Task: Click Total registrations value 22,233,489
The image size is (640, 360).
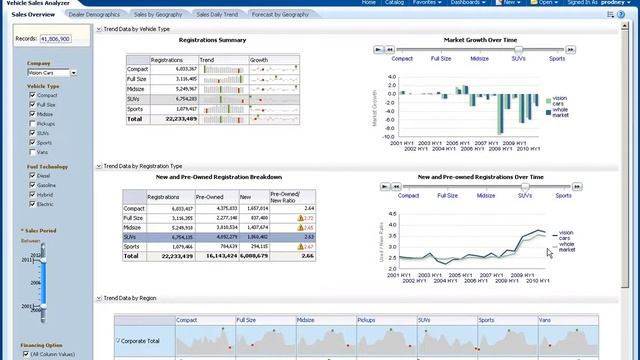Action: pos(181,119)
